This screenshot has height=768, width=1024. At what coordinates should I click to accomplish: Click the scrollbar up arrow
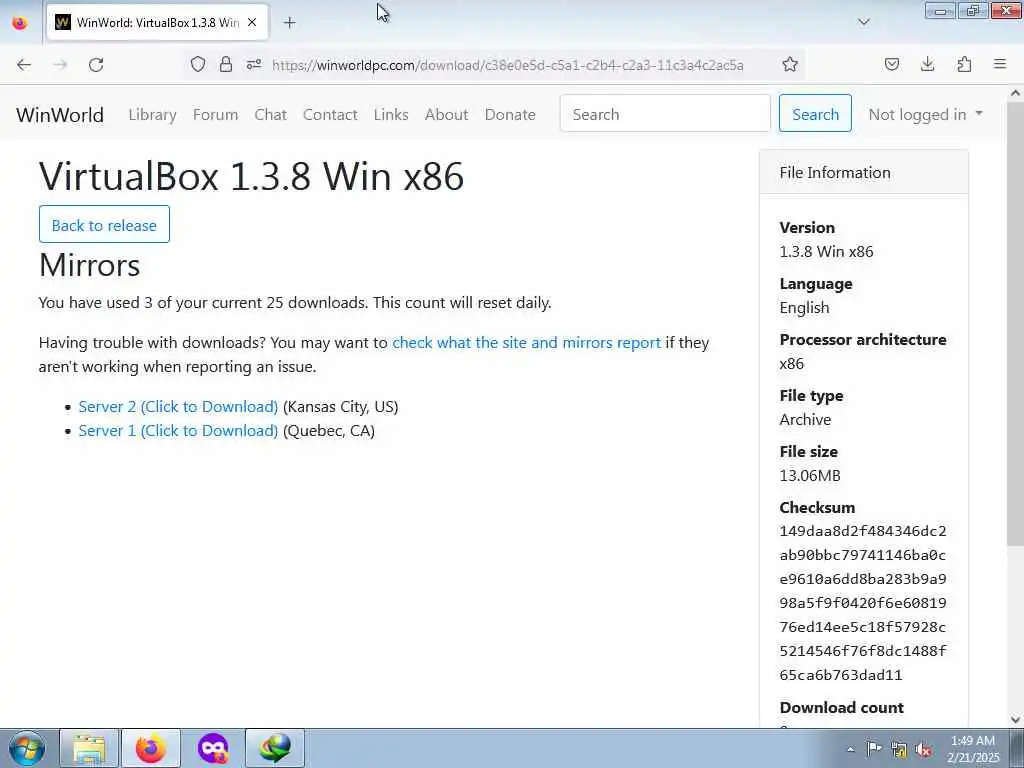(1016, 93)
